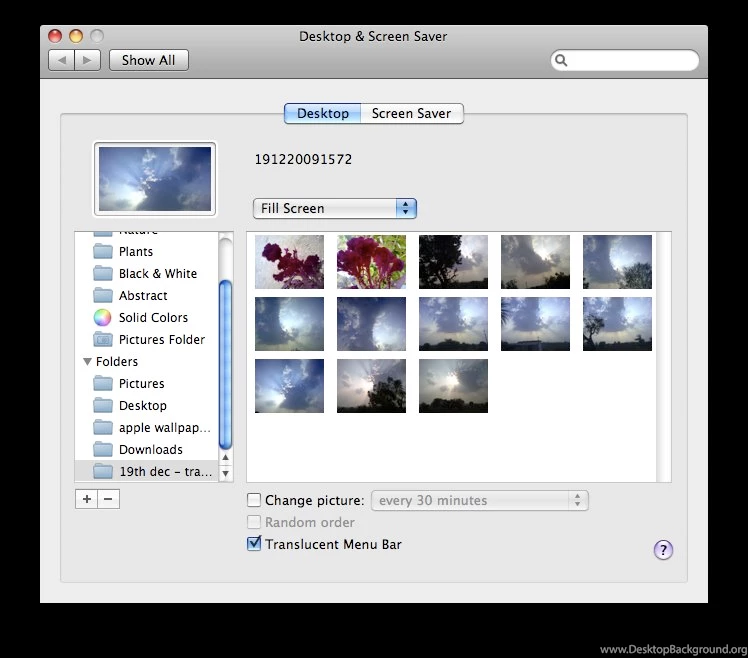
Task: Click the Plants folder icon
Action: pyautogui.click(x=103, y=251)
